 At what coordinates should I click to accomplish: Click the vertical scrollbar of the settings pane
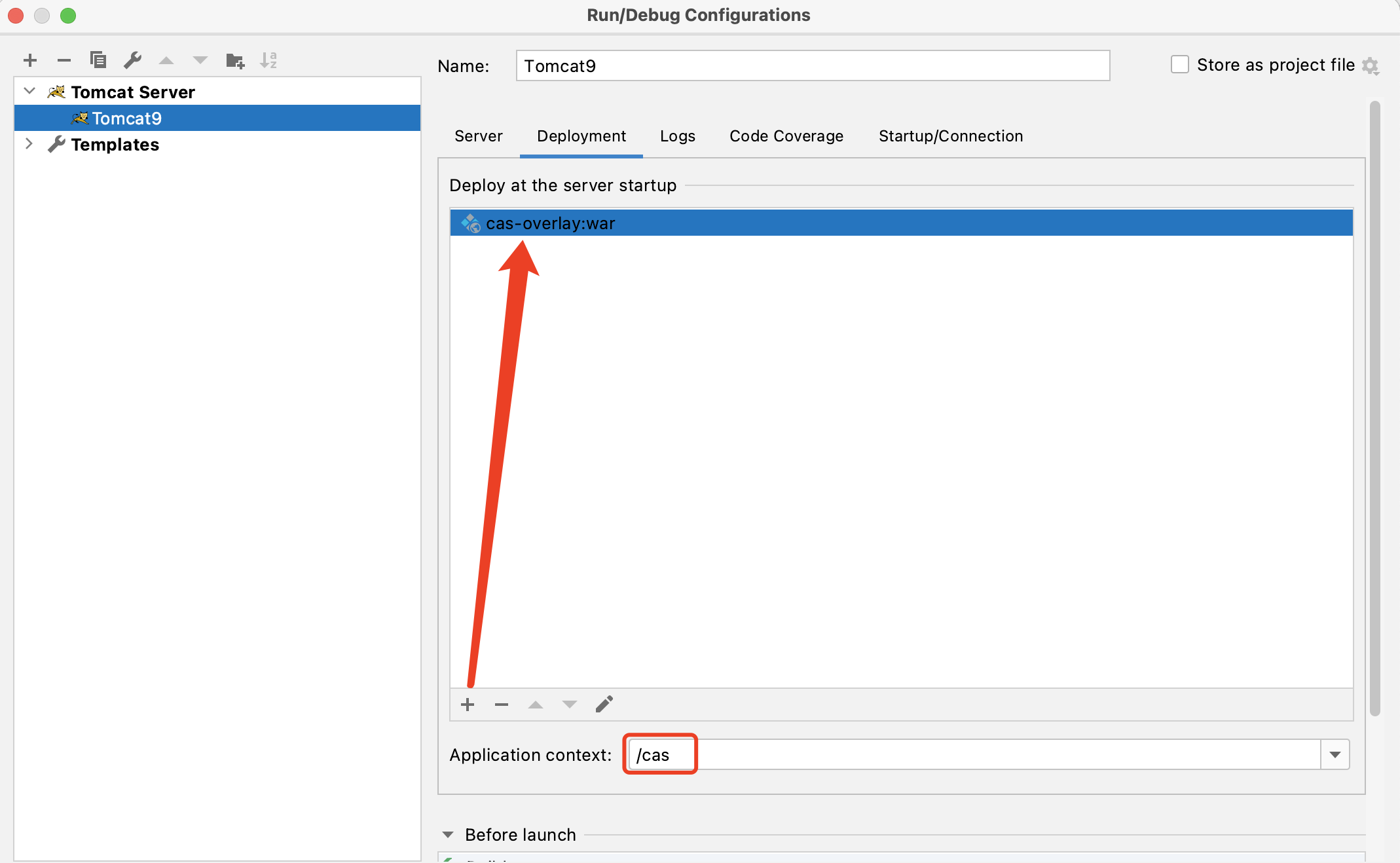pos(1375,409)
